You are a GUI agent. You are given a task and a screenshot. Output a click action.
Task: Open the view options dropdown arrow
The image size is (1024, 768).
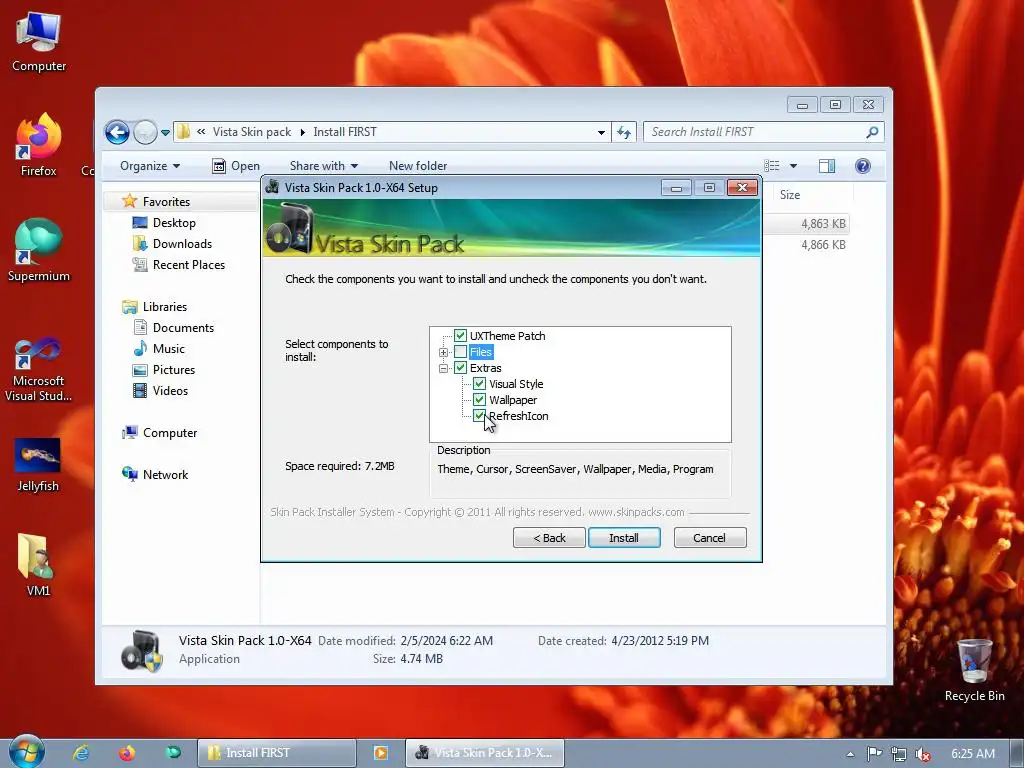coord(793,166)
